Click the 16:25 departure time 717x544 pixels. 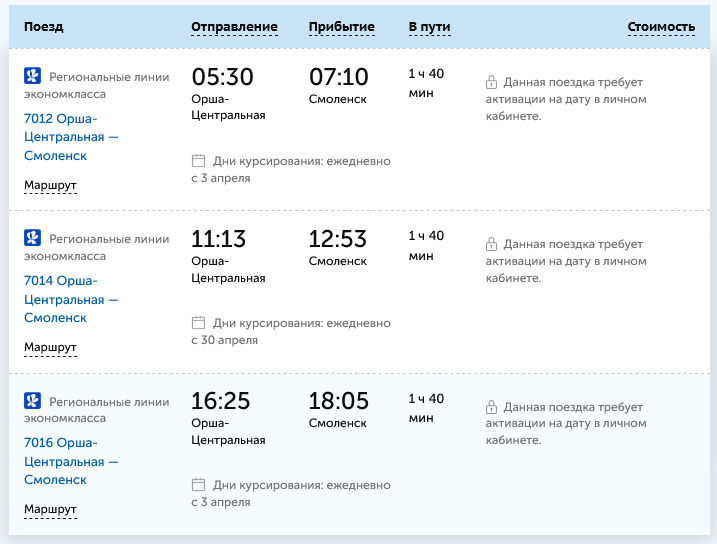222,401
